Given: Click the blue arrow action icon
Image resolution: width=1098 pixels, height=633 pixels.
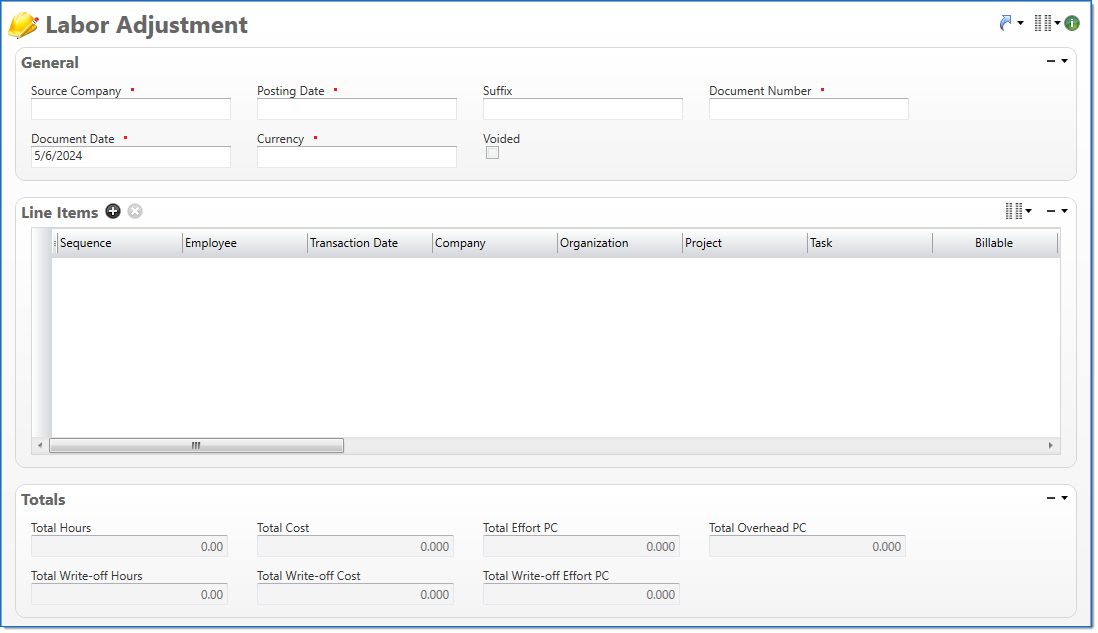Looking at the screenshot, I should click(x=1005, y=23).
